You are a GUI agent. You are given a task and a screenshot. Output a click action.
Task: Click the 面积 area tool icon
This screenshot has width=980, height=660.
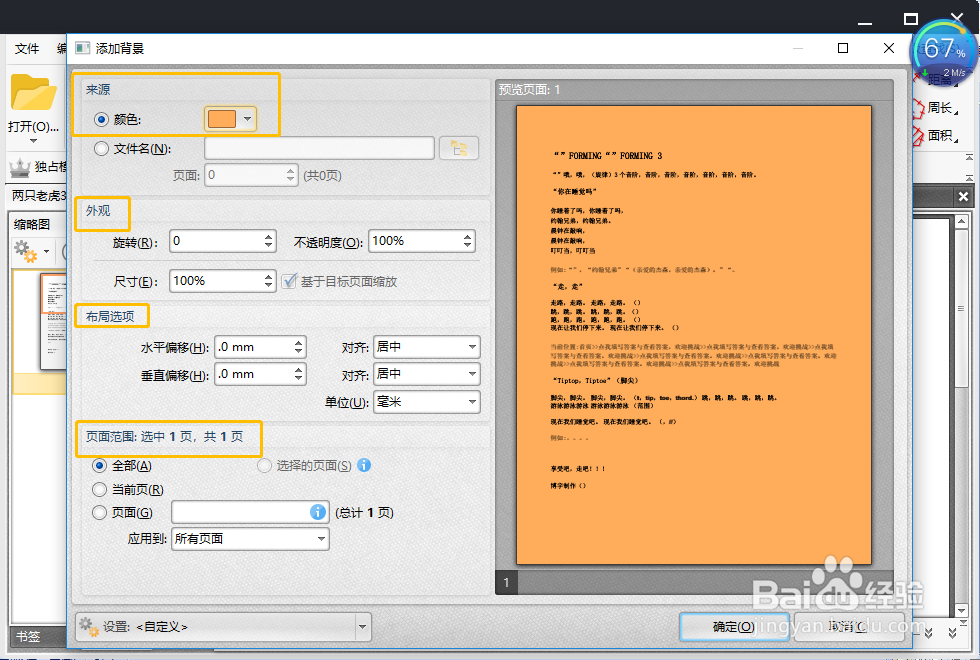coord(918,136)
